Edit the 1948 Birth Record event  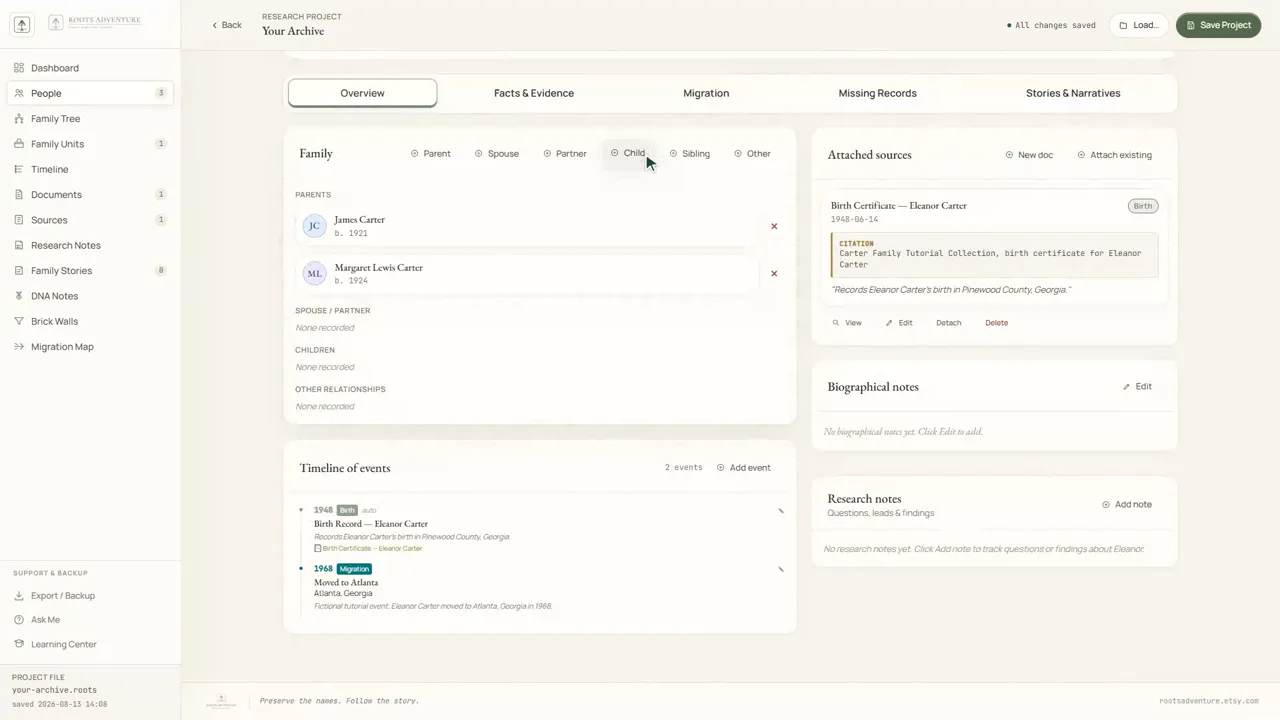tap(781, 511)
